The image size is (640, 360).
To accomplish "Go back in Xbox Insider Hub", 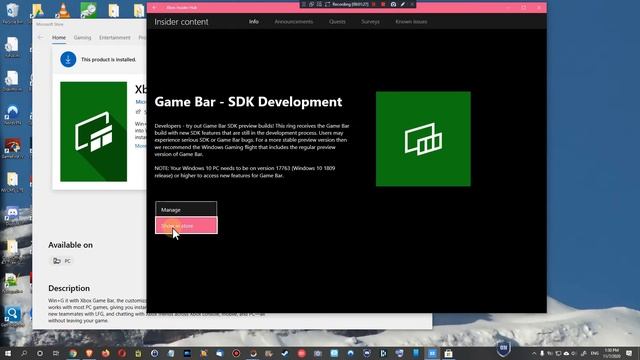I will (154, 7).
